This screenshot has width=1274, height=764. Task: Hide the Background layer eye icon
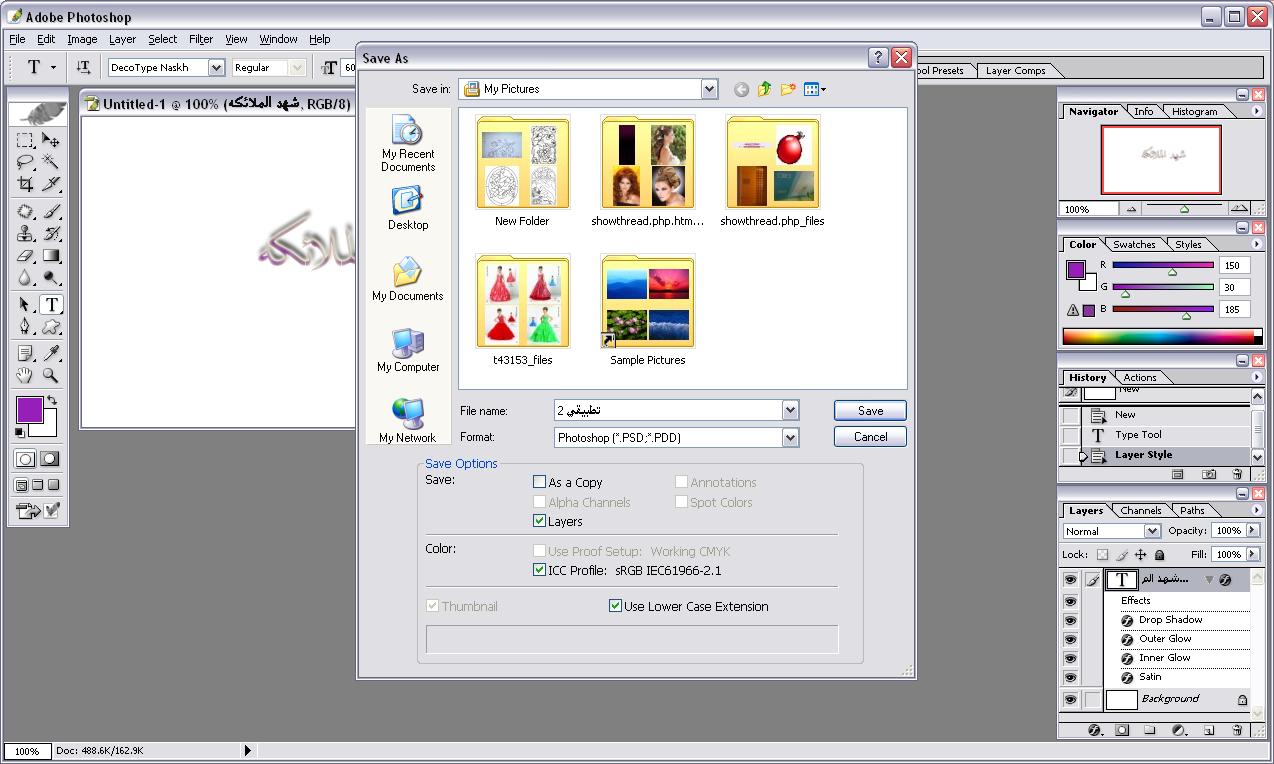pyautogui.click(x=1070, y=700)
